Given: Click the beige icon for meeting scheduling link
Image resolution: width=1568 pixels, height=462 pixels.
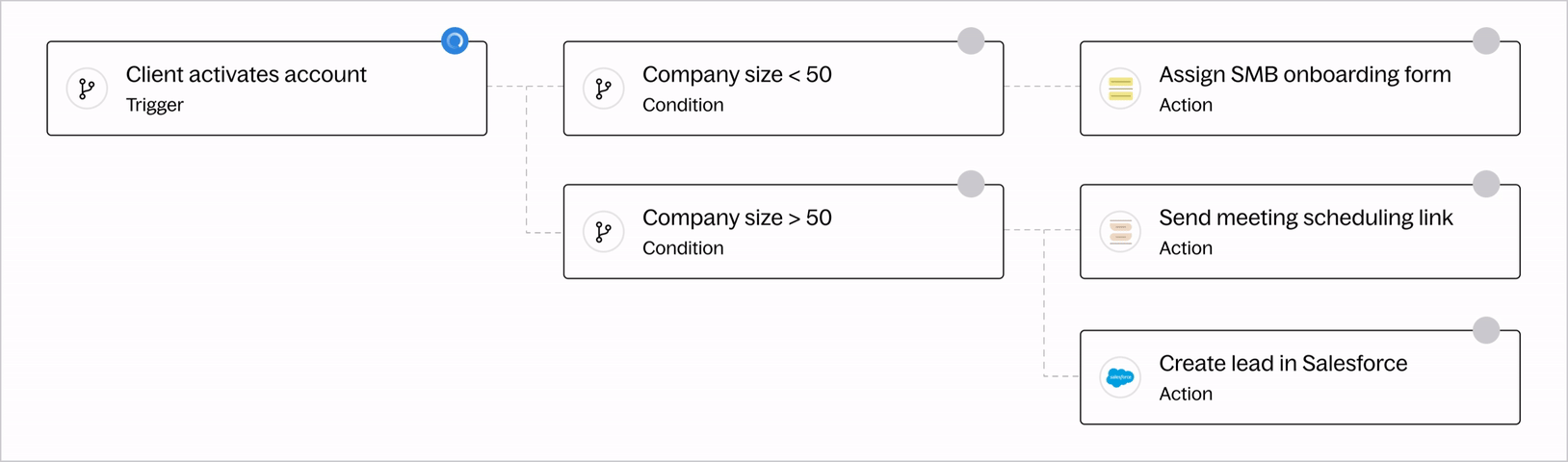Looking at the screenshot, I should (x=1120, y=232).
